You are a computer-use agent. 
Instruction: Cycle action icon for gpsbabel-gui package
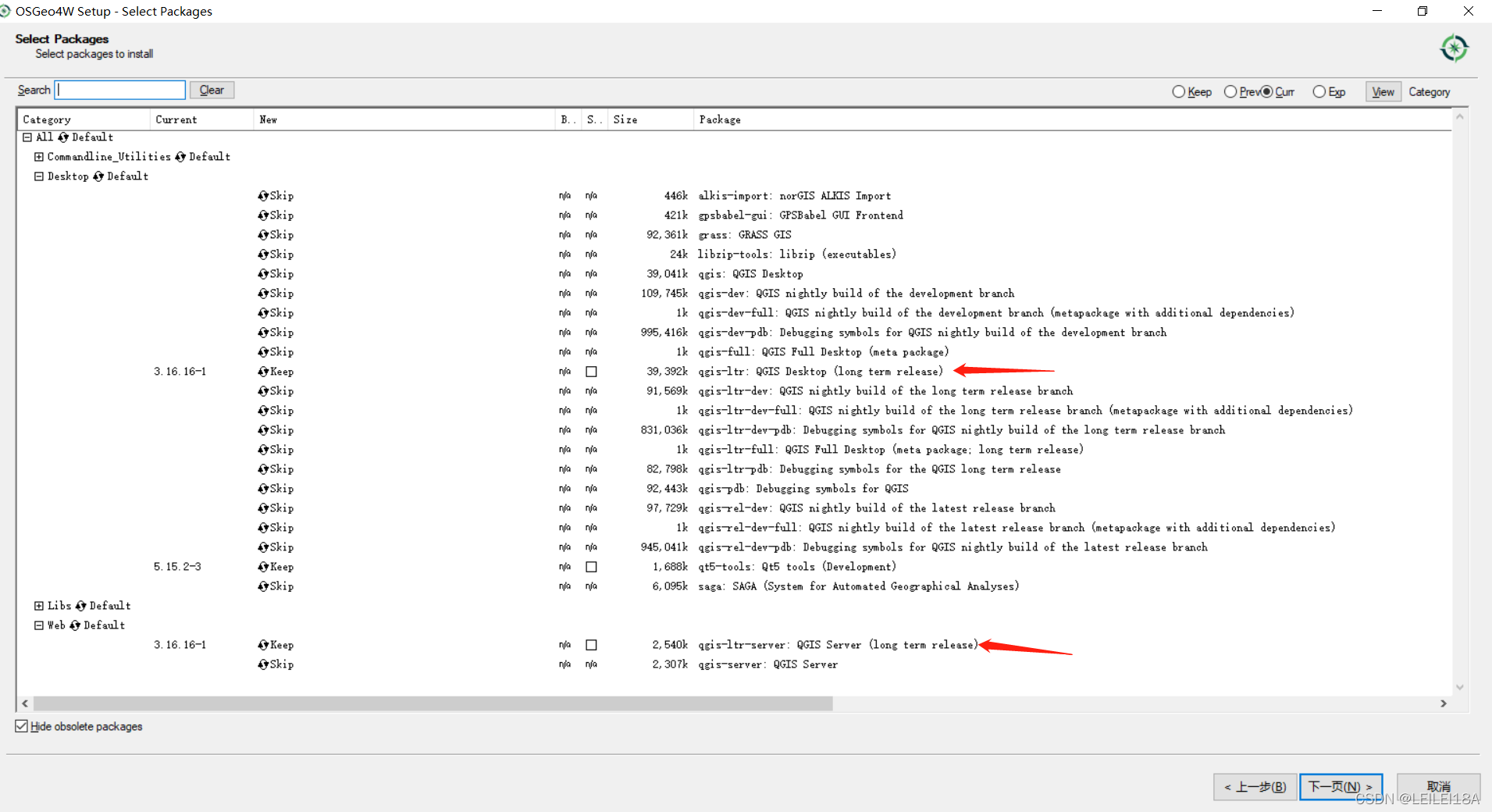[263, 215]
